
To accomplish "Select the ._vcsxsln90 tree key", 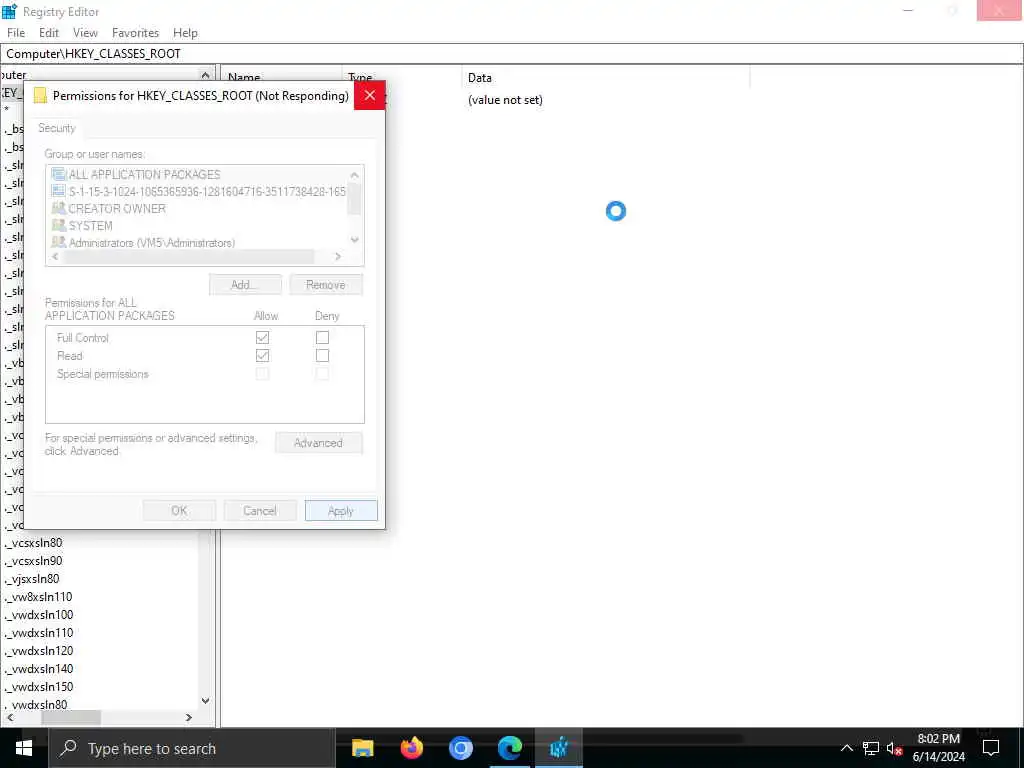I will pos(34,561).
